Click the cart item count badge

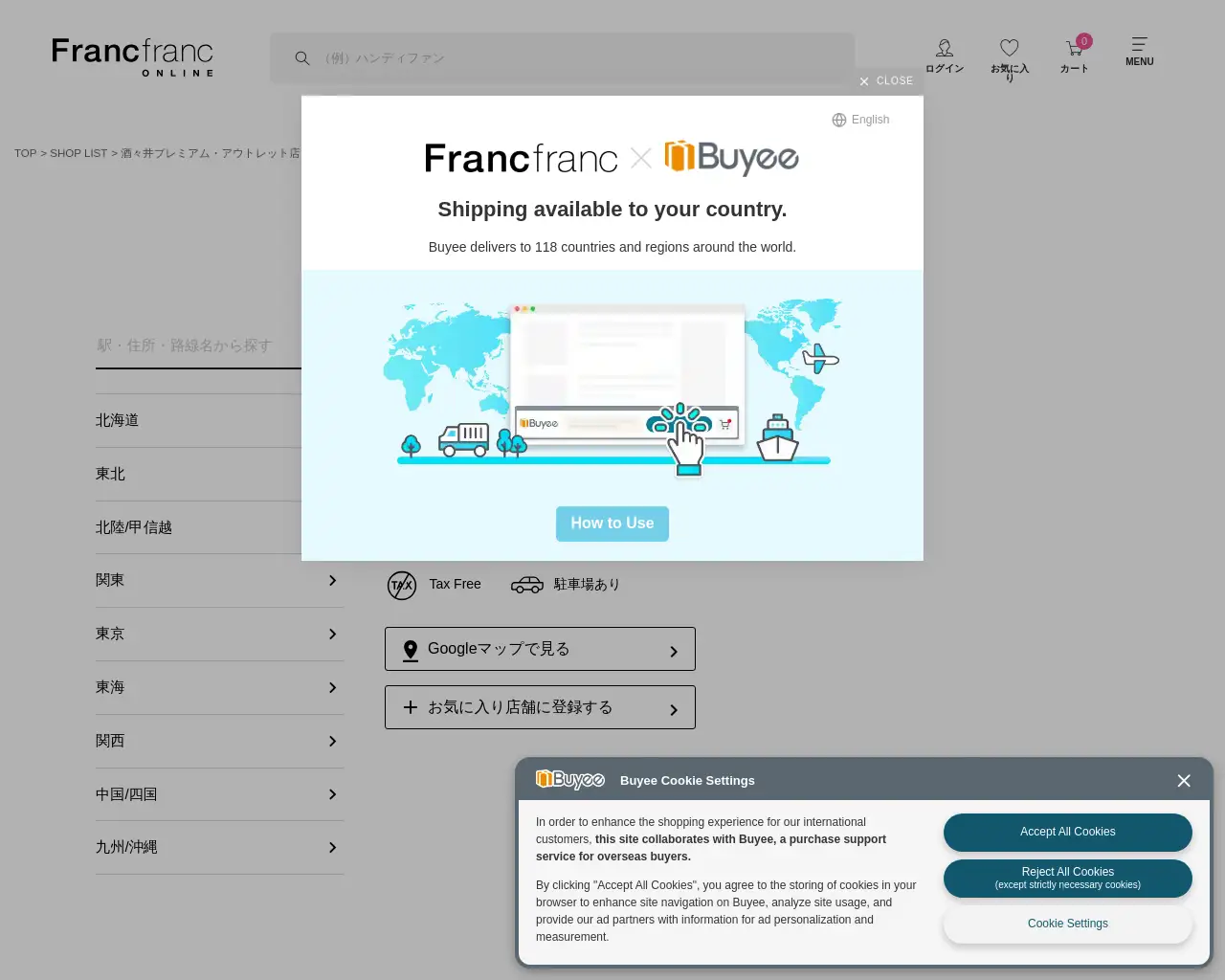(x=1084, y=41)
